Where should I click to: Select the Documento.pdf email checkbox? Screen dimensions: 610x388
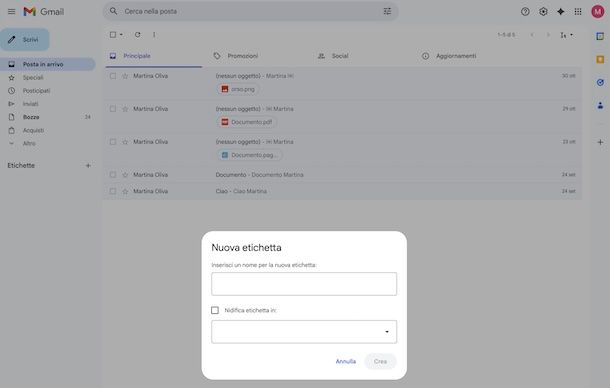pos(113,109)
